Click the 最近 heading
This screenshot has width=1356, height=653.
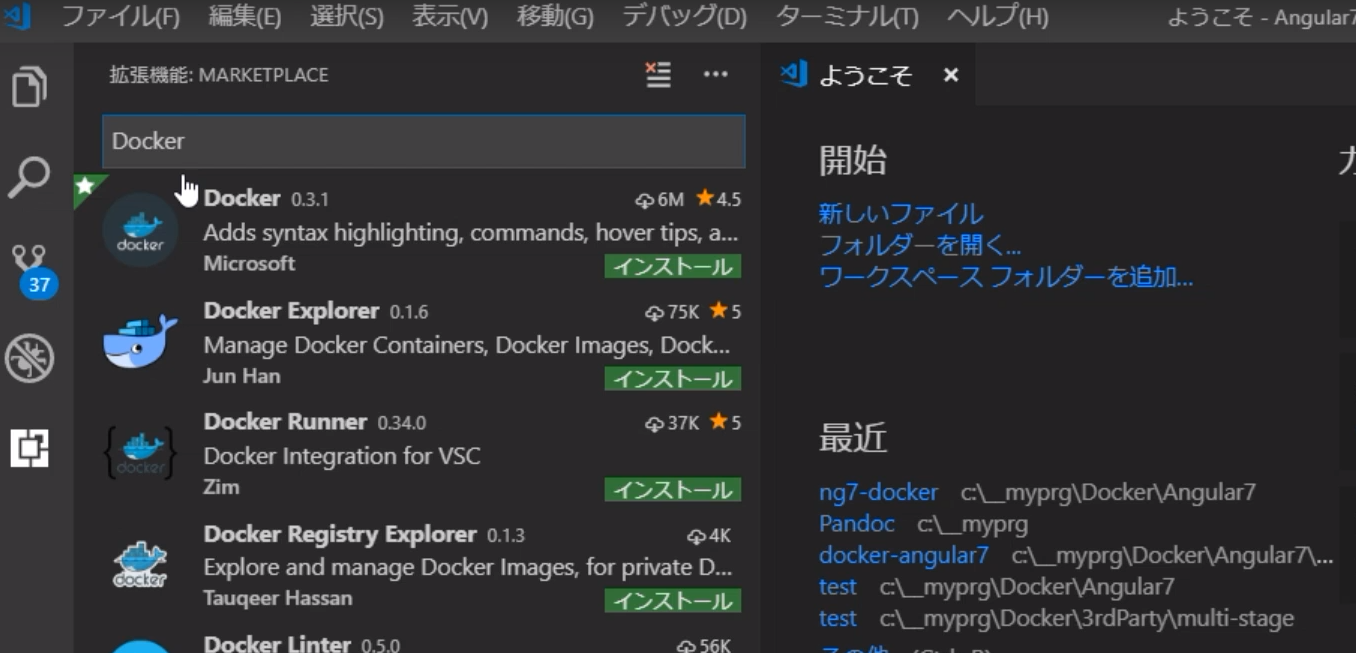click(853, 438)
